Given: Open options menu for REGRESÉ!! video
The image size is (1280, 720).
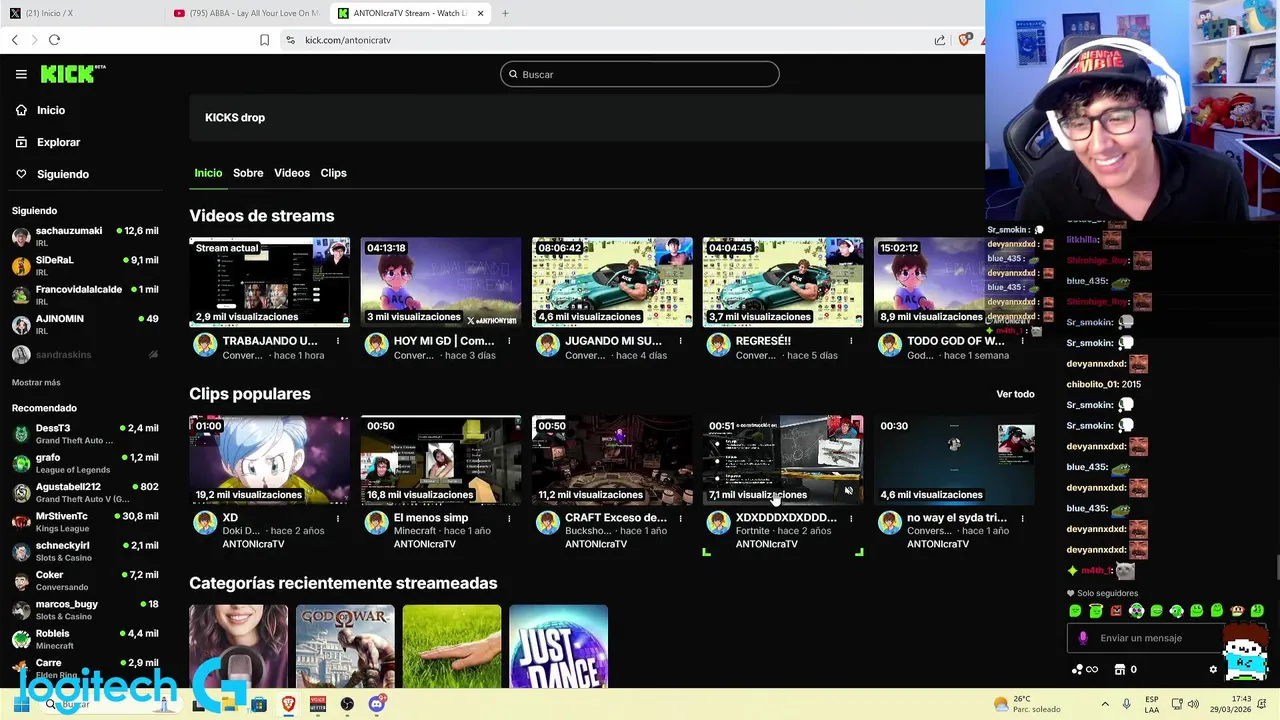Looking at the screenshot, I should point(851,341).
